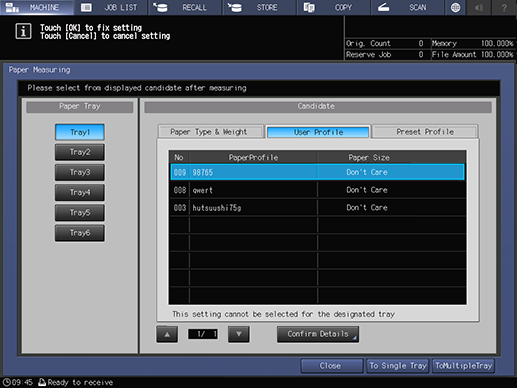The width and height of the screenshot is (517, 388).
Task: Select Tray4 paper tray
Action: (80, 192)
